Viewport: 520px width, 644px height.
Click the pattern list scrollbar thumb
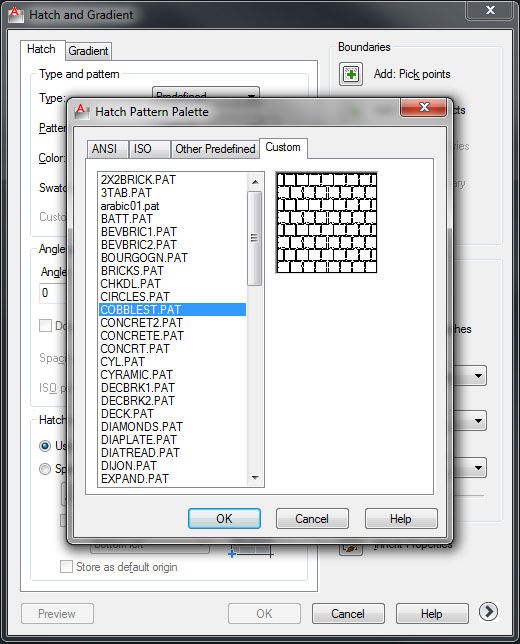(x=255, y=238)
